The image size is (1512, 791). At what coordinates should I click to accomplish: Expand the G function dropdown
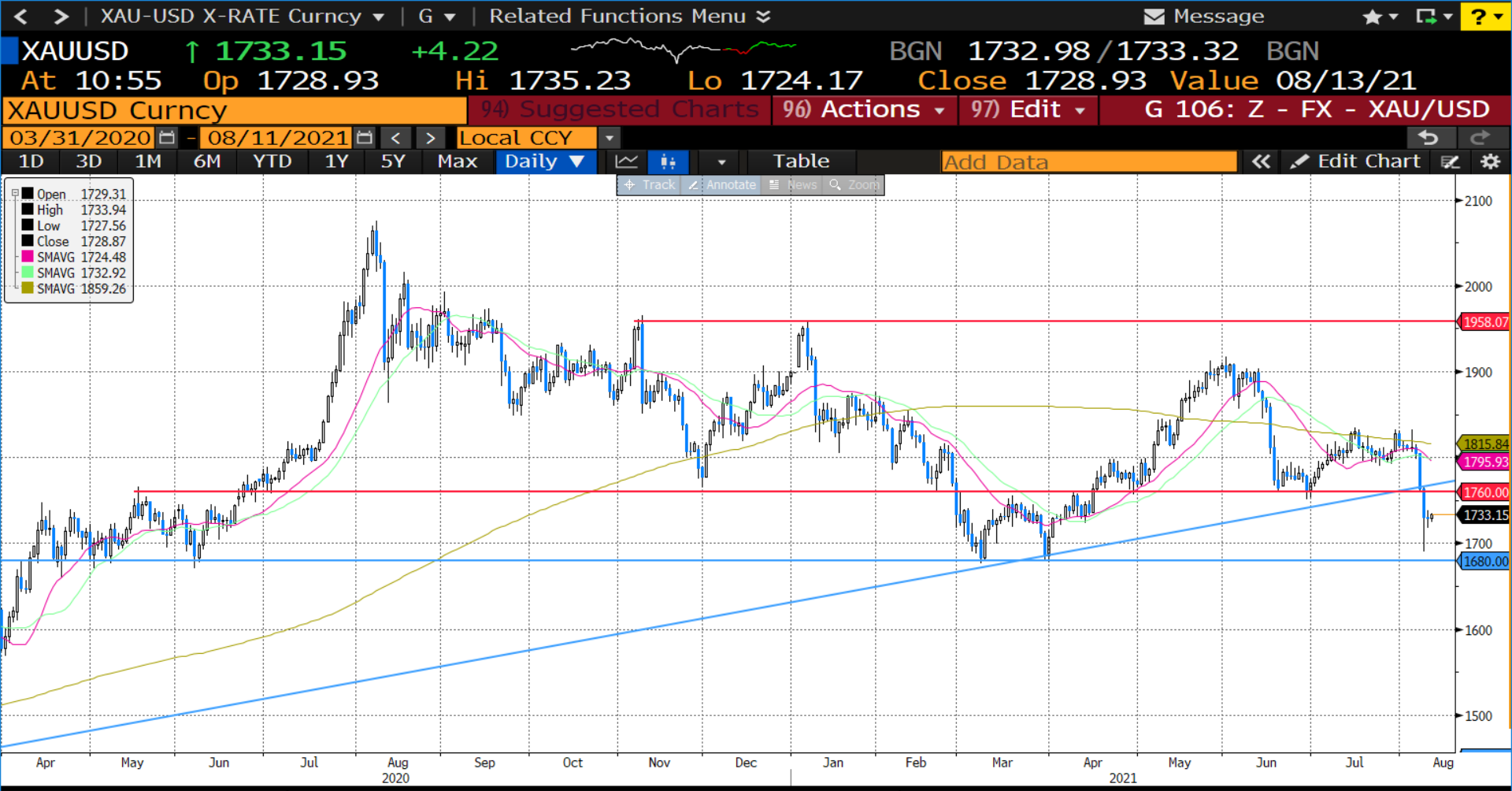point(450,17)
